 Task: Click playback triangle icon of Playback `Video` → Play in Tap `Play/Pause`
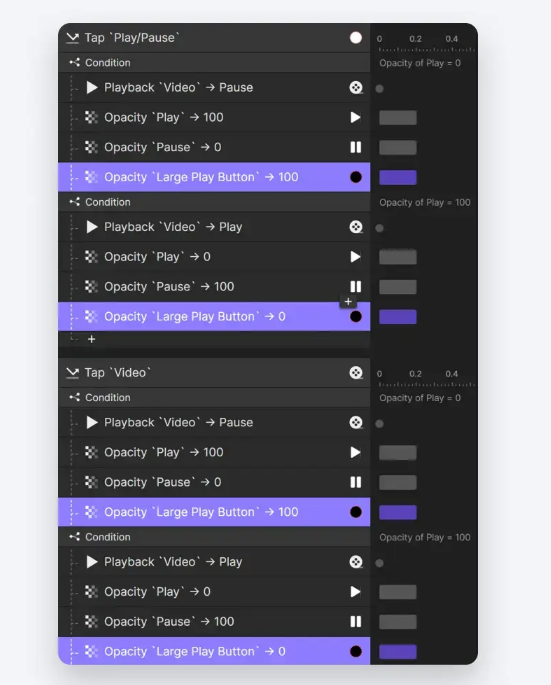[x=91, y=227]
